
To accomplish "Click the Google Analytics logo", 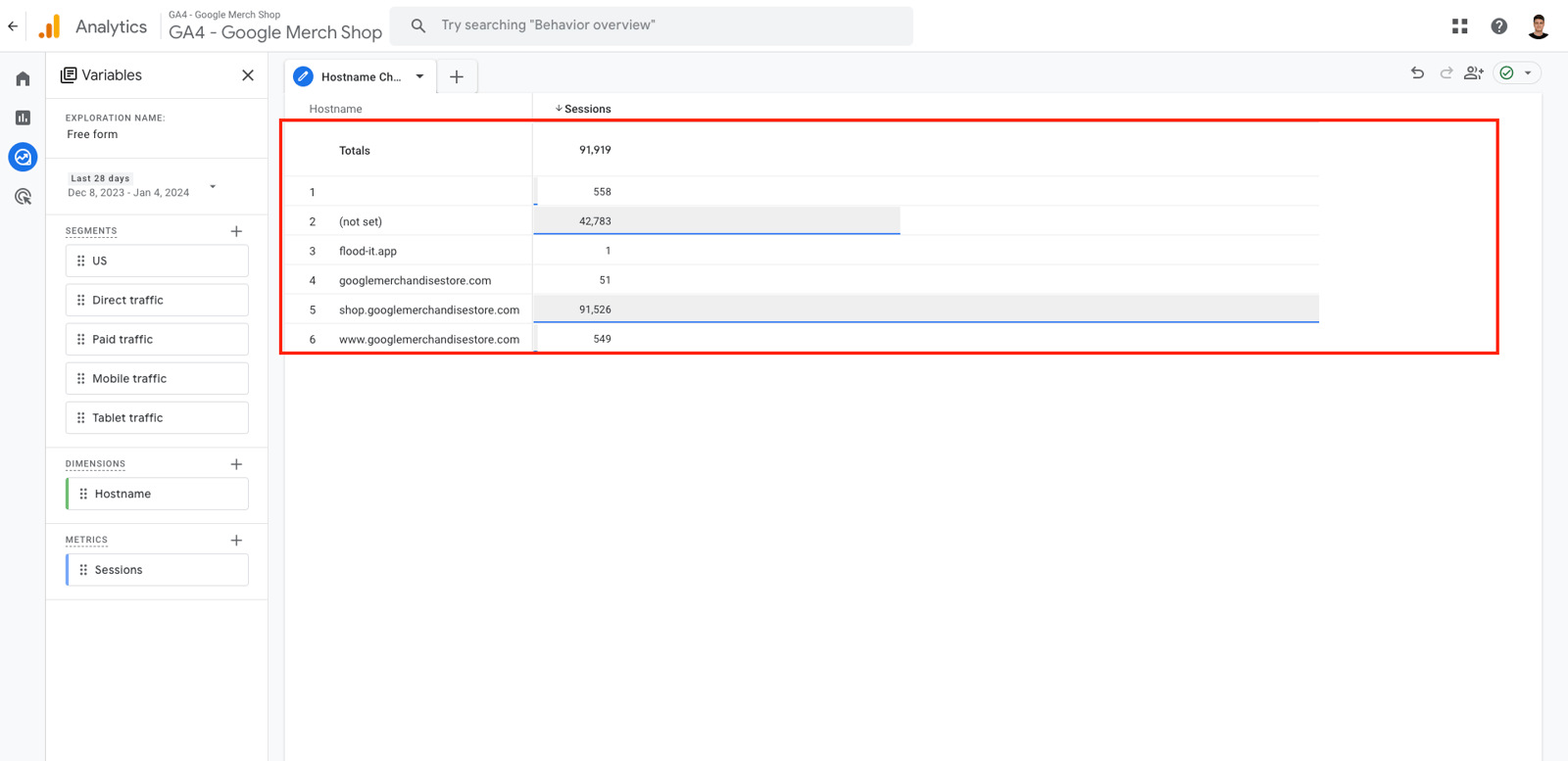I will pos(49,26).
